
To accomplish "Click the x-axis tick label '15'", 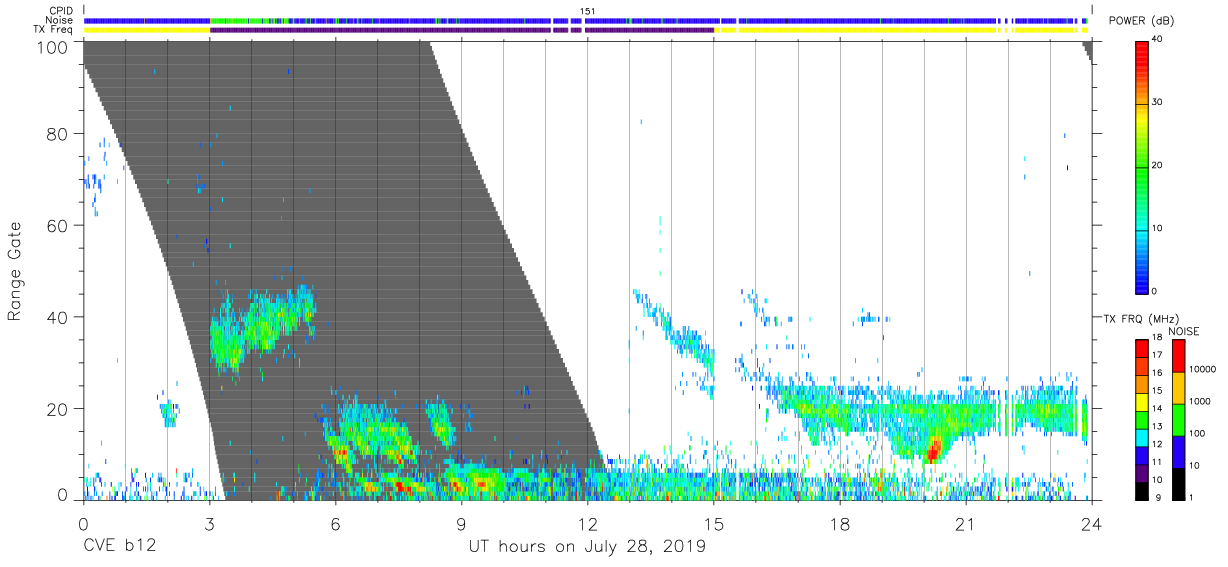I will (x=714, y=523).
